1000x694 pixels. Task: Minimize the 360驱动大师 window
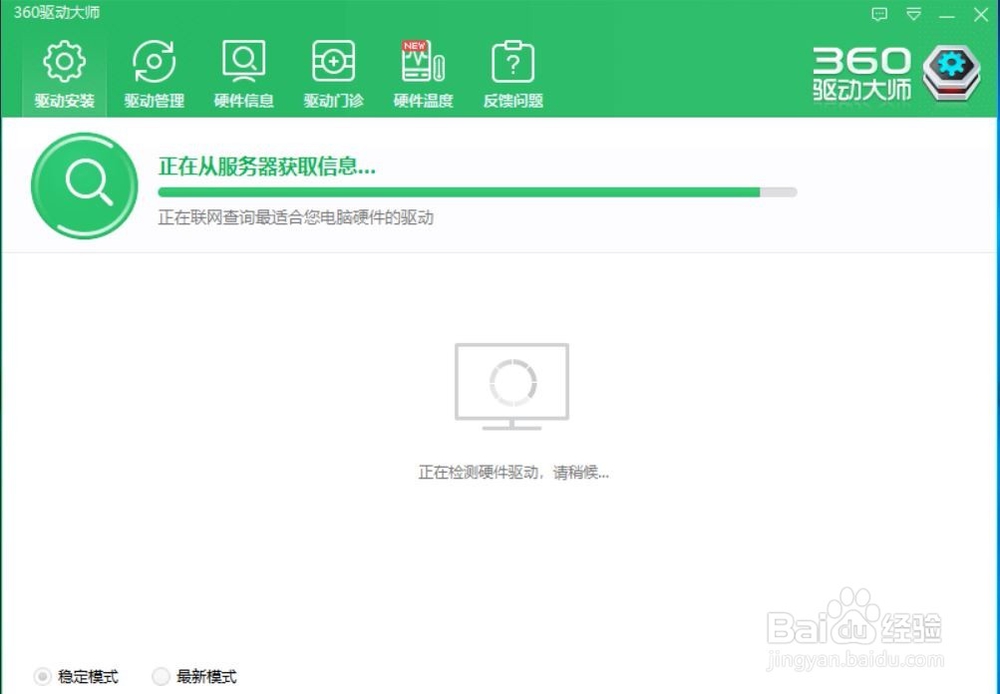click(947, 14)
